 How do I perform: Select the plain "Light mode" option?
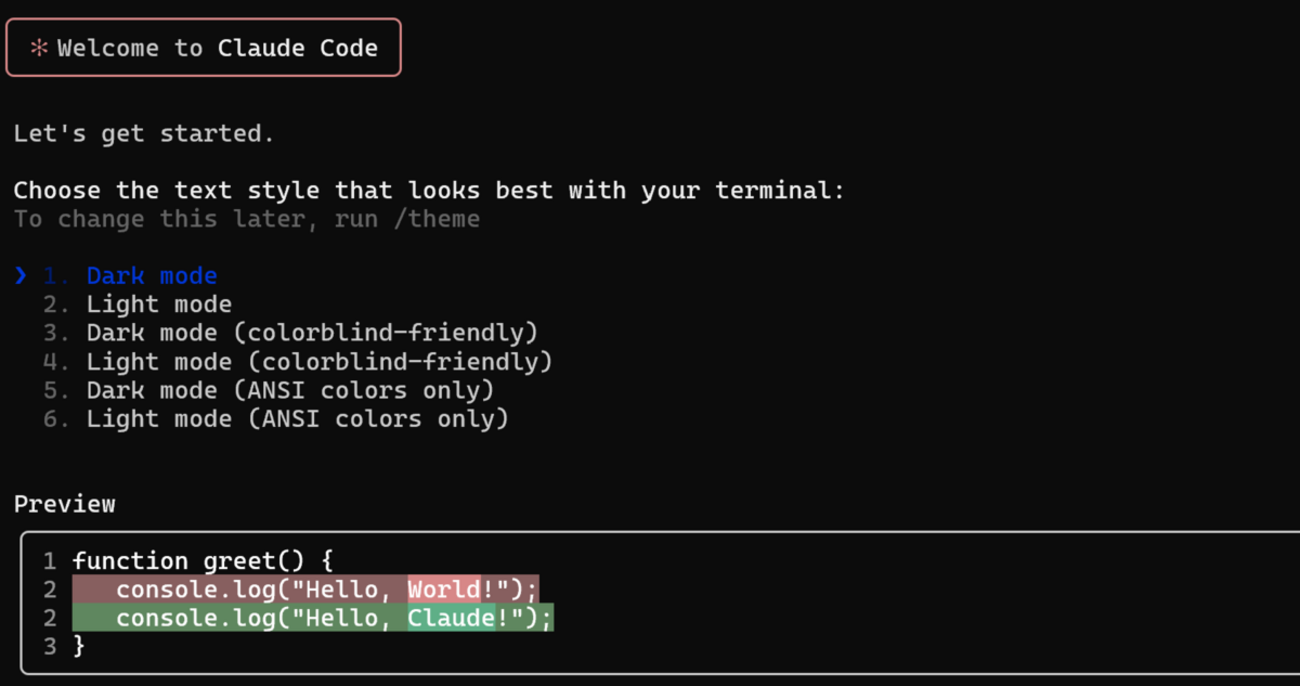pos(158,304)
